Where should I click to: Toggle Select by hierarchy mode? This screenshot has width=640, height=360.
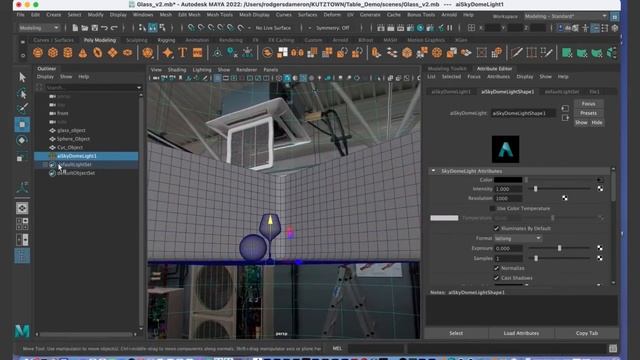coord(142,28)
